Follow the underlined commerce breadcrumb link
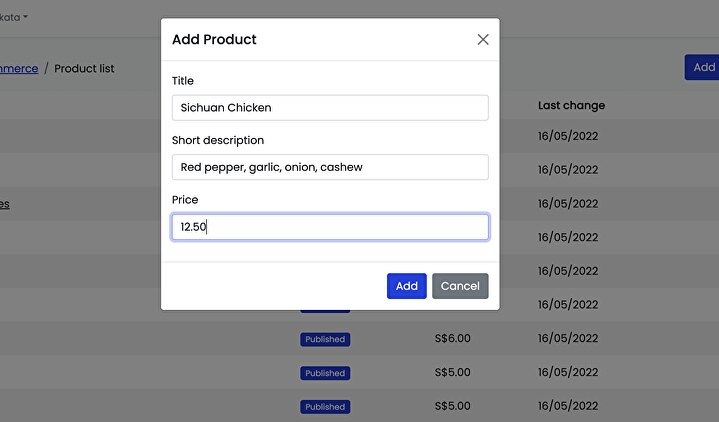The height and width of the screenshot is (422, 719). pyautogui.click(x=18, y=68)
